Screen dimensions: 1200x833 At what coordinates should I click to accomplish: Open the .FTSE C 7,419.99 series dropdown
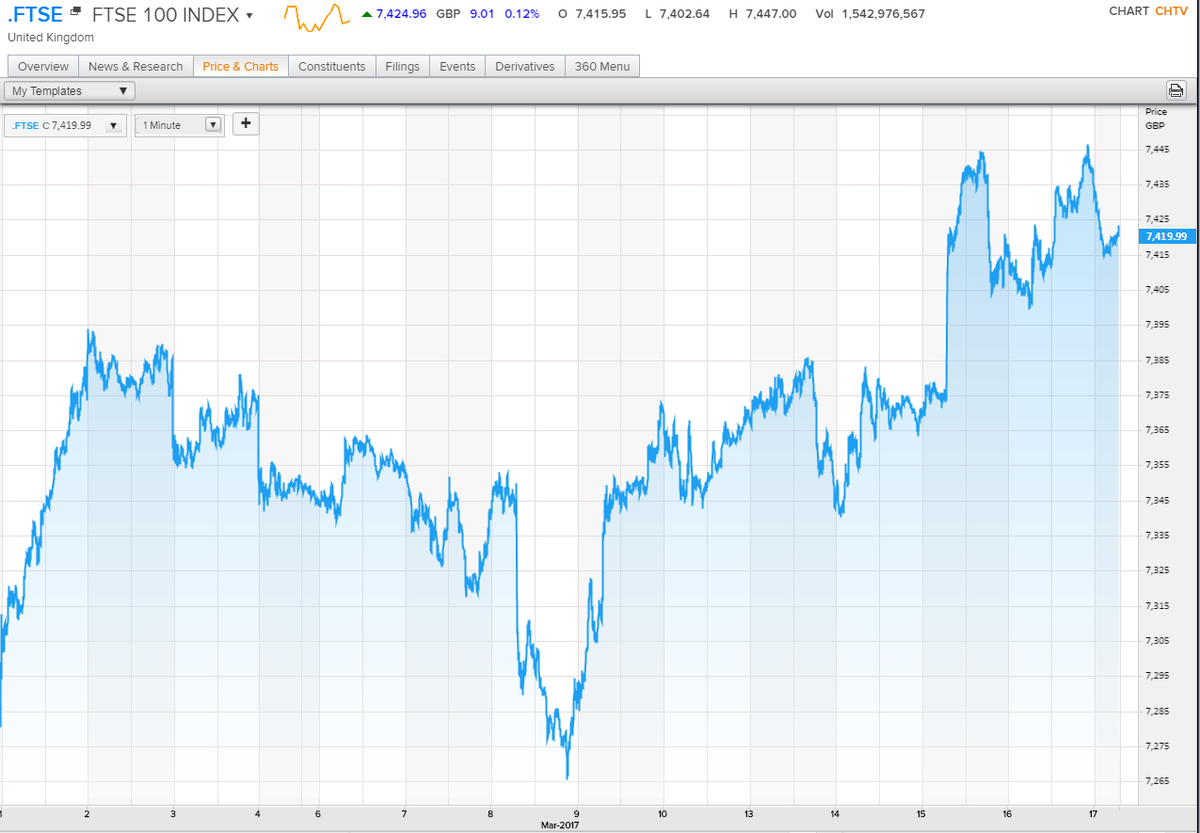(x=113, y=124)
